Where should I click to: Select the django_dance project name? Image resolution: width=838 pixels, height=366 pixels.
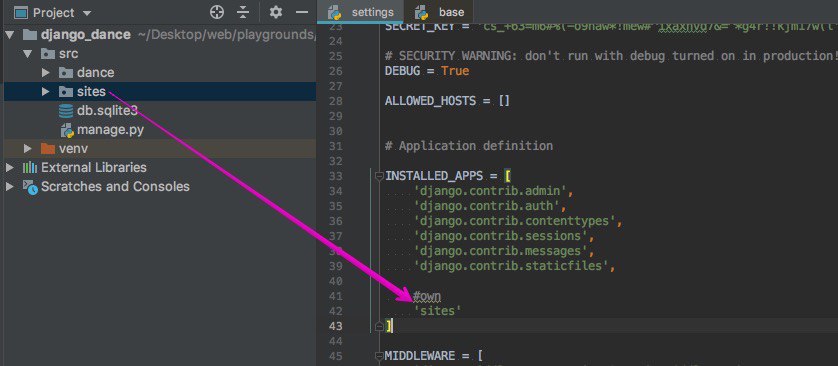pyautogui.click(x=86, y=35)
